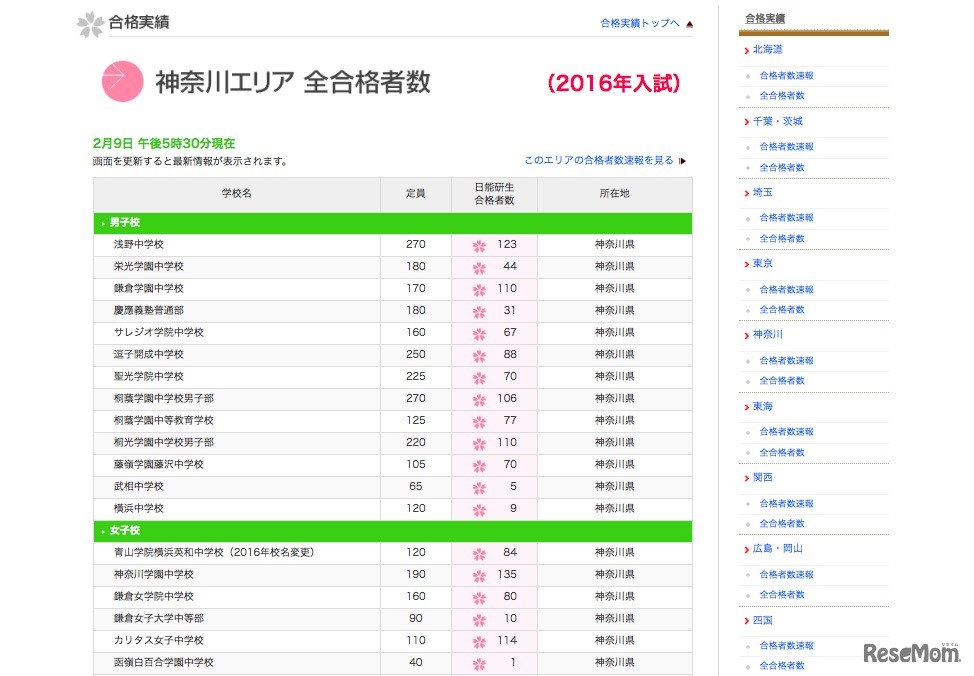The width and height of the screenshot is (974, 676).
Task: Click the sakura icon in the カリタス女子中学校 row
Action: (x=479, y=641)
